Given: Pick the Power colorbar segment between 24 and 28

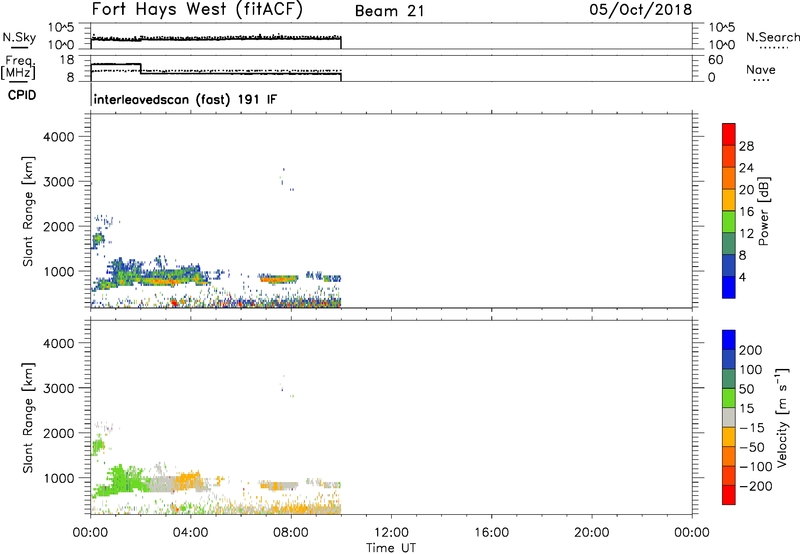Looking at the screenshot, I should (x=729, y=157).
